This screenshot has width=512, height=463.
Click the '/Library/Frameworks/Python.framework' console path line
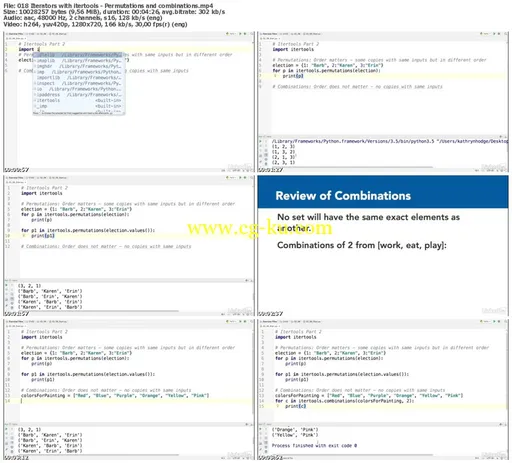click(390, 141)
